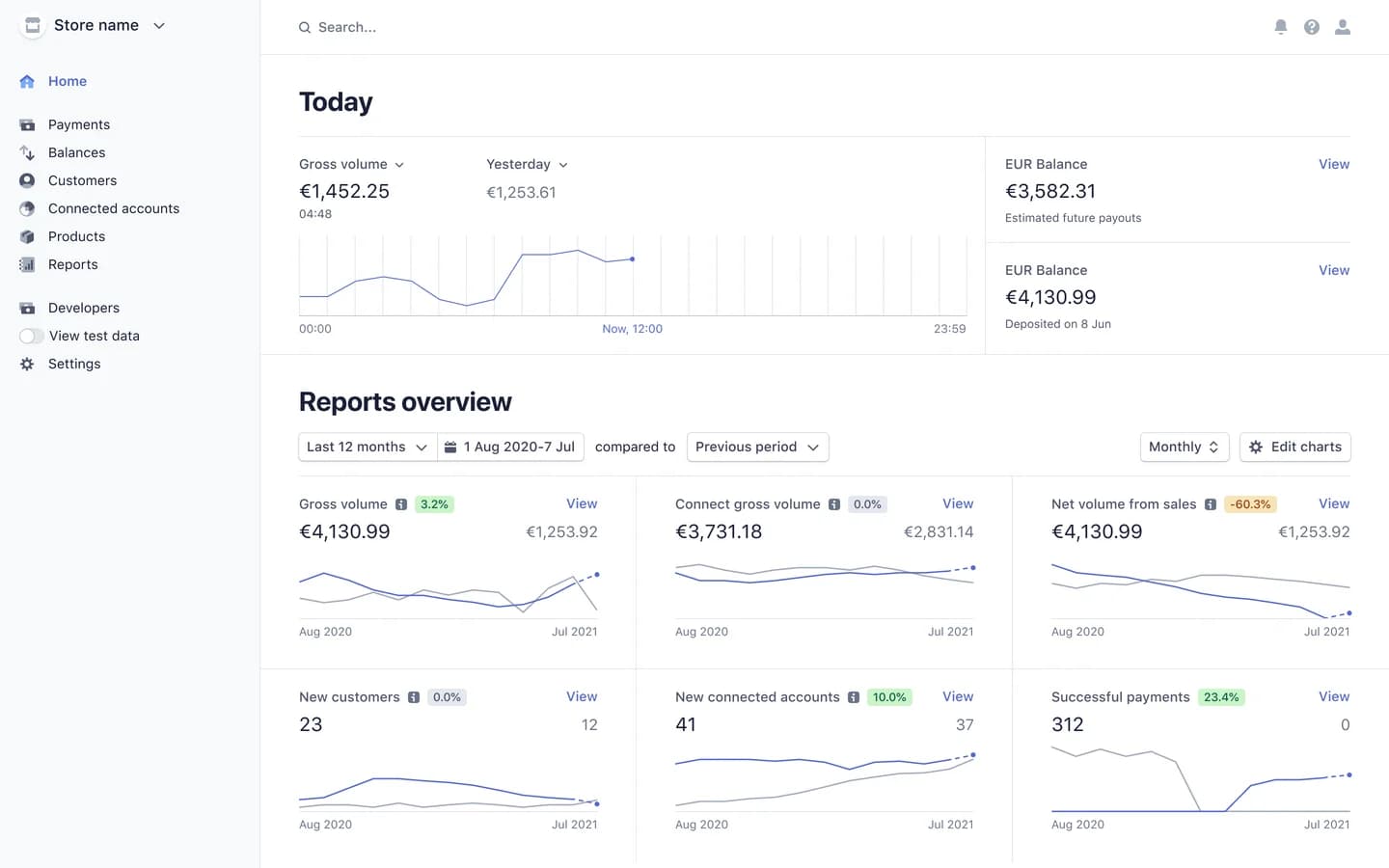Click the Customers person icon
Image resolution: width=1389 pixels, height=868 pixels.
click(27, 181)
